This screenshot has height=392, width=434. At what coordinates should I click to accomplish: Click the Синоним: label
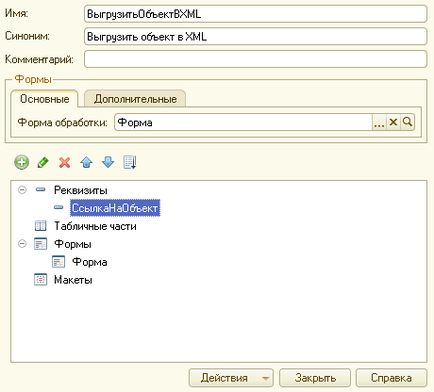point(27,36)
